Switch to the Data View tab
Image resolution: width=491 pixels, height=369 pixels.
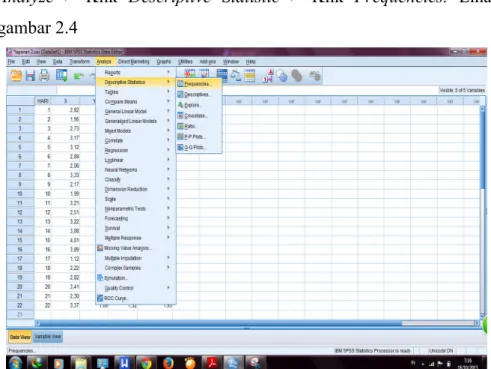20,337
